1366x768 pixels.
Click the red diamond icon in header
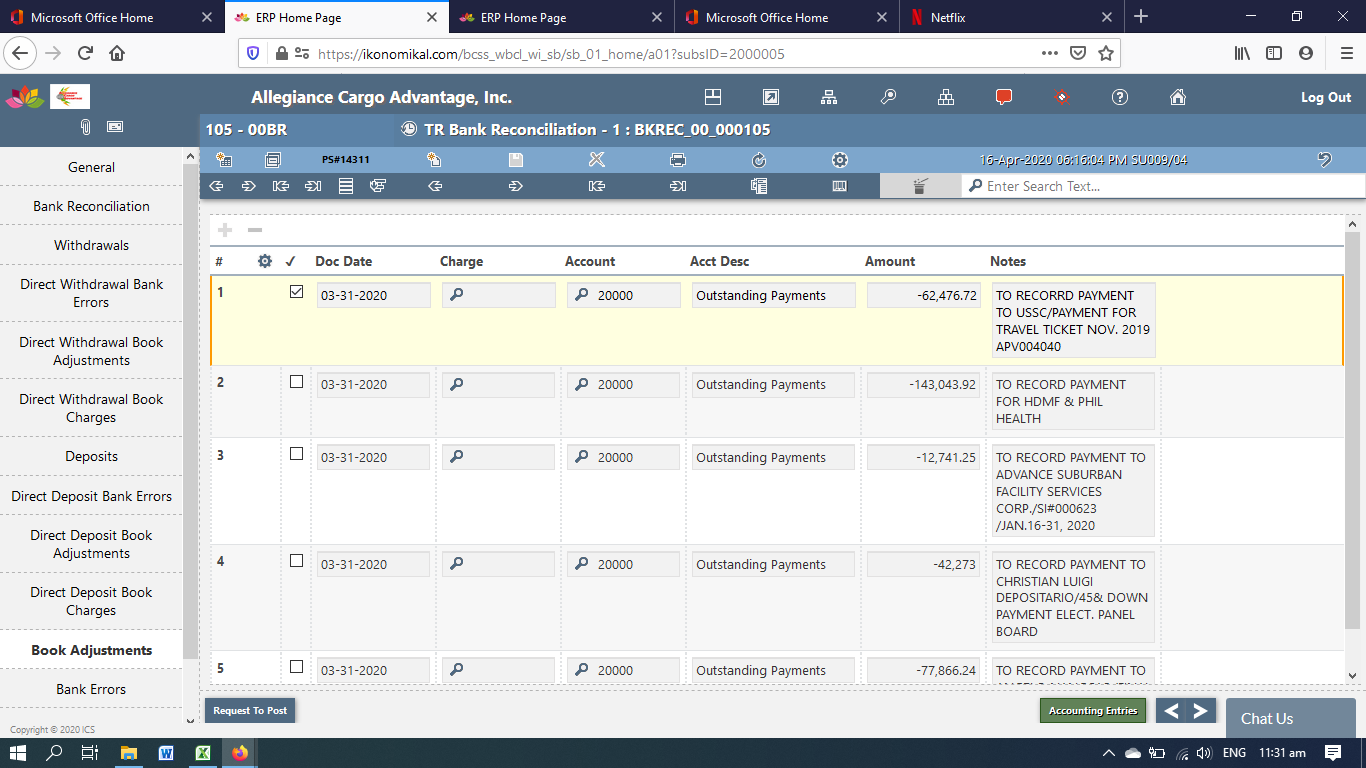(1062, 97)
